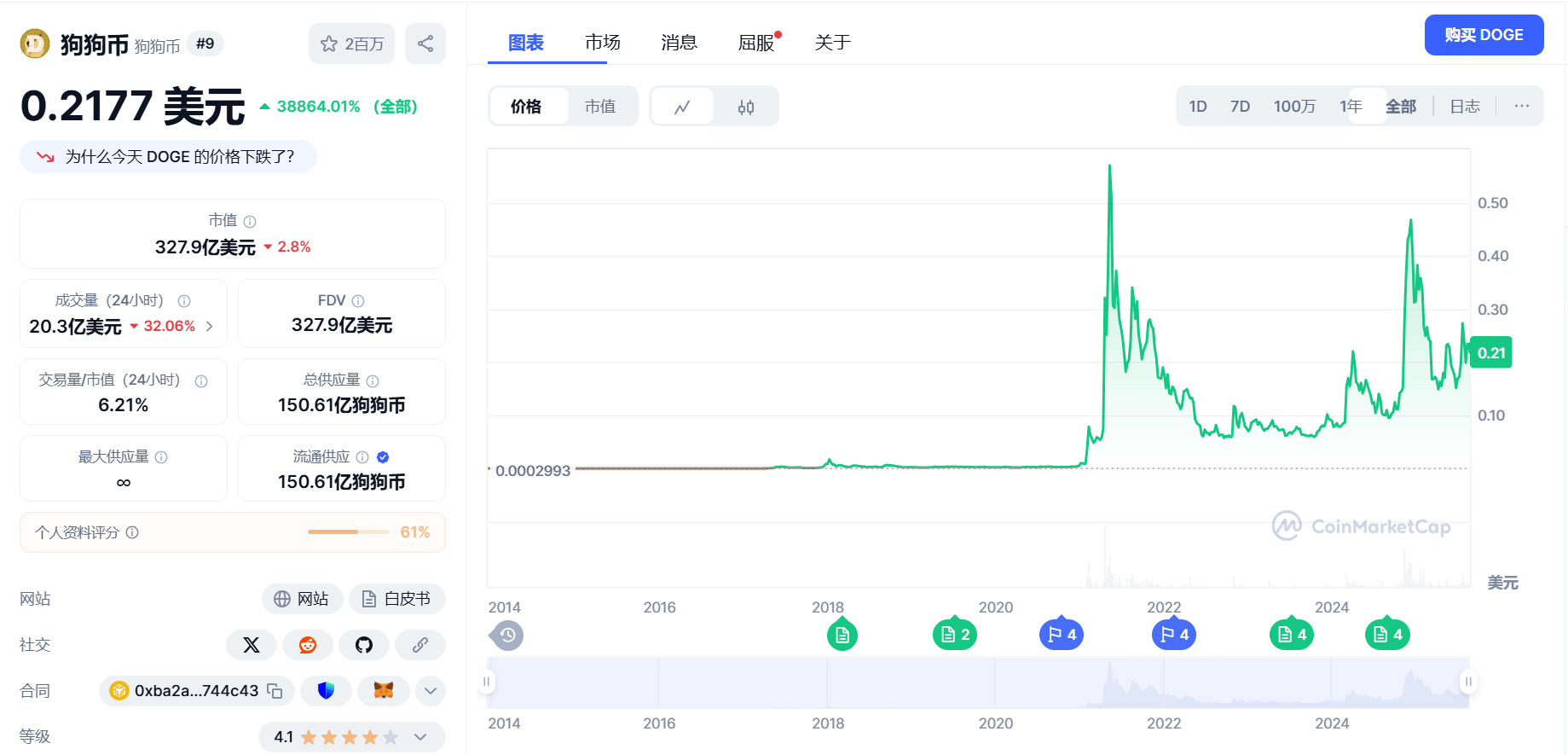Click the blue shield security icon
1568x755 pixels.
(326, 691)
